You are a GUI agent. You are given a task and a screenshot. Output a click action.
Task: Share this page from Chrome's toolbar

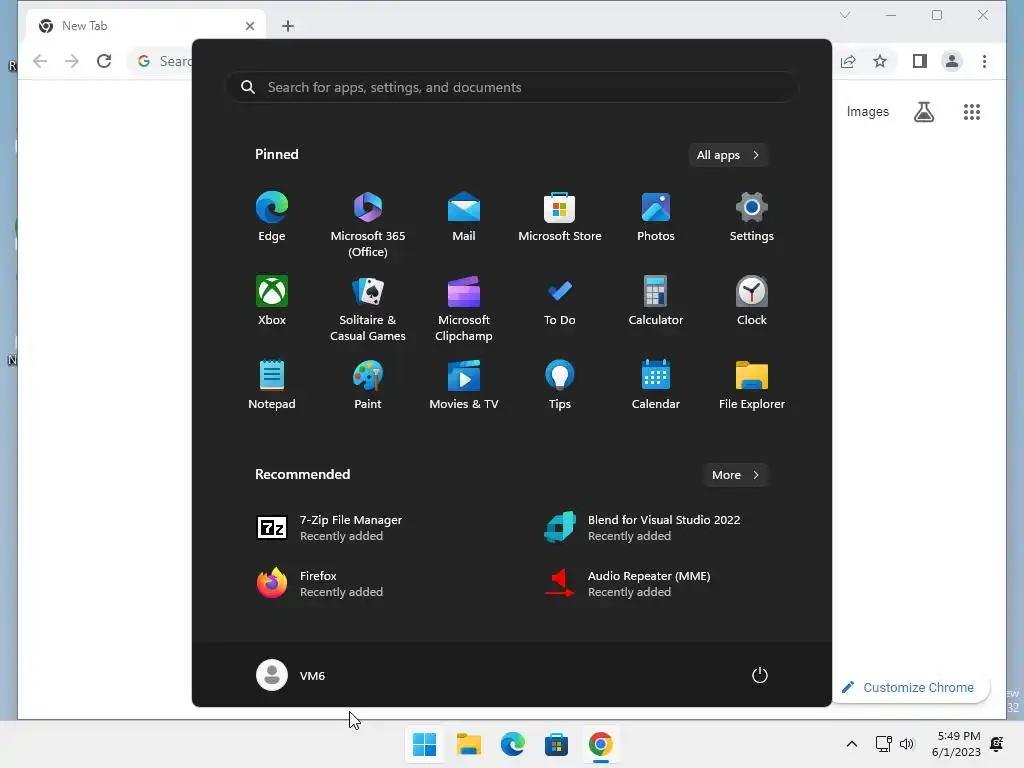[848, 61]
